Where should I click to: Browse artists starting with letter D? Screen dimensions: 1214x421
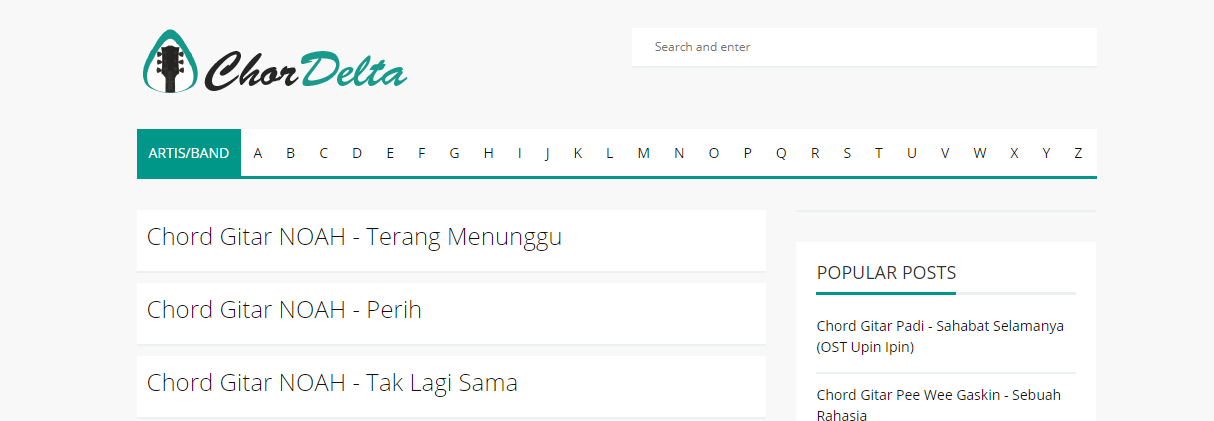tap(357, 153)
